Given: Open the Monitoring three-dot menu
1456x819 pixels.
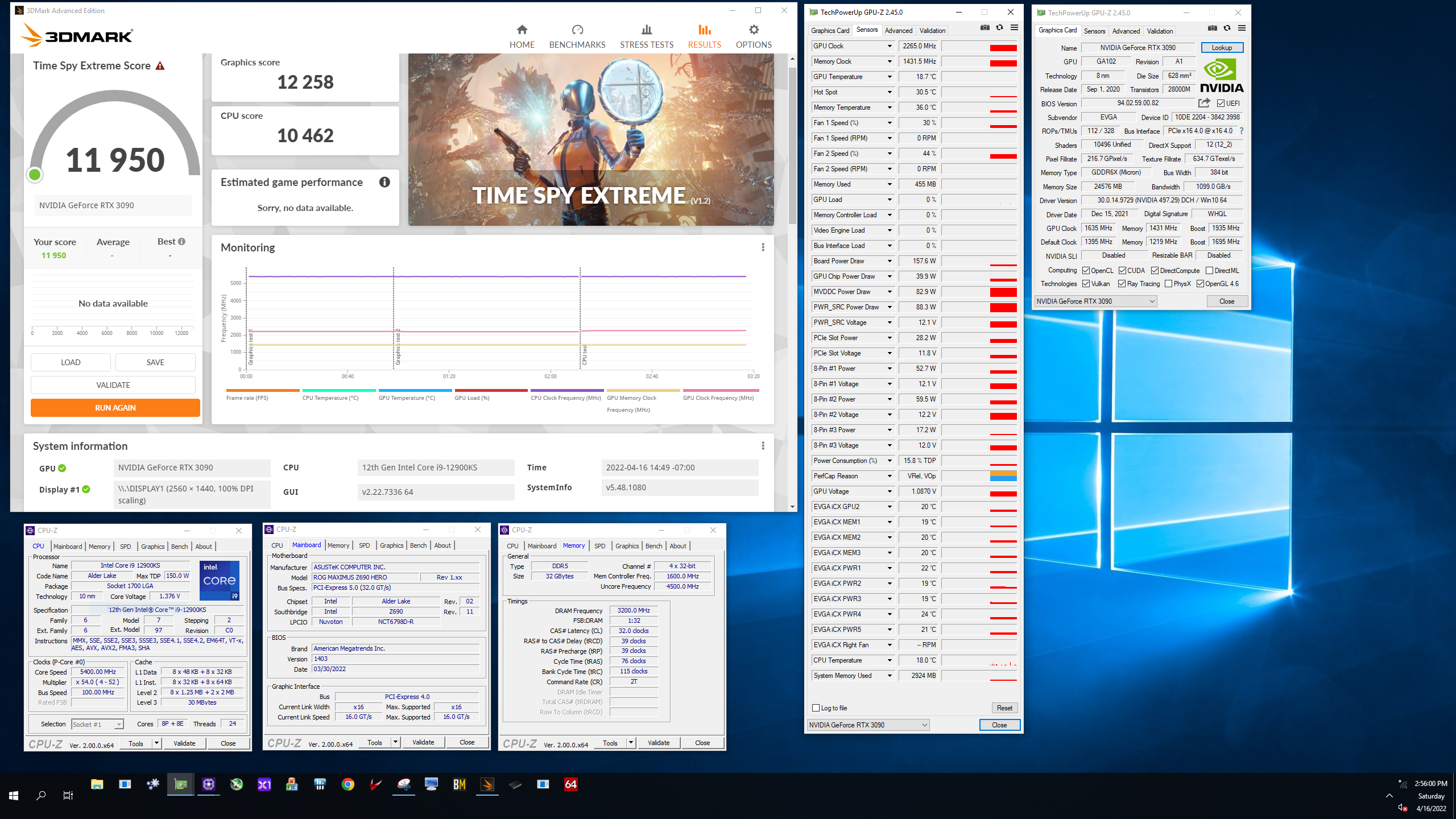Looking at the screenshot, I should tap(763, 247).
